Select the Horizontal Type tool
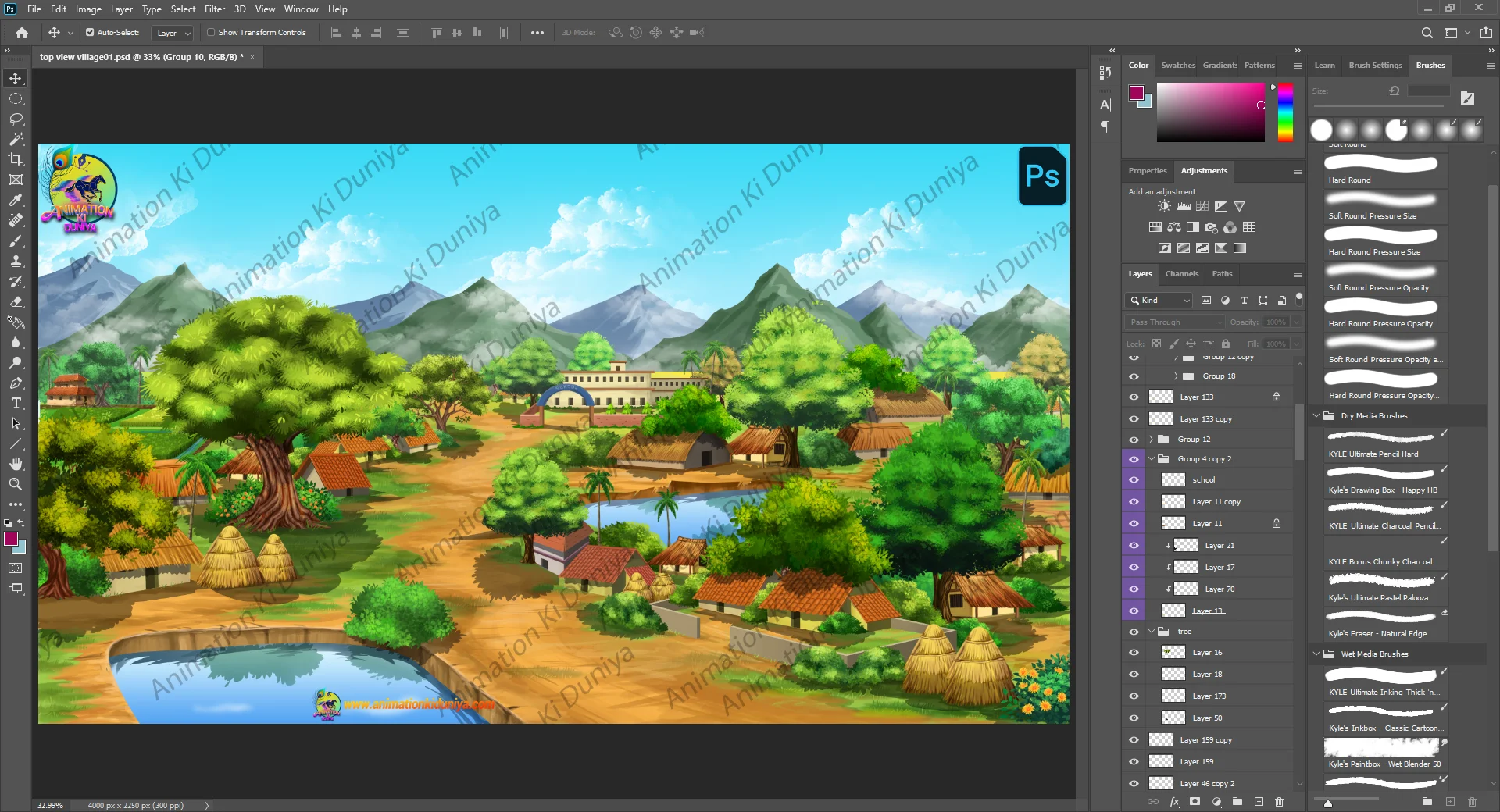The image size is (1500, 812). tap(16, 404)
